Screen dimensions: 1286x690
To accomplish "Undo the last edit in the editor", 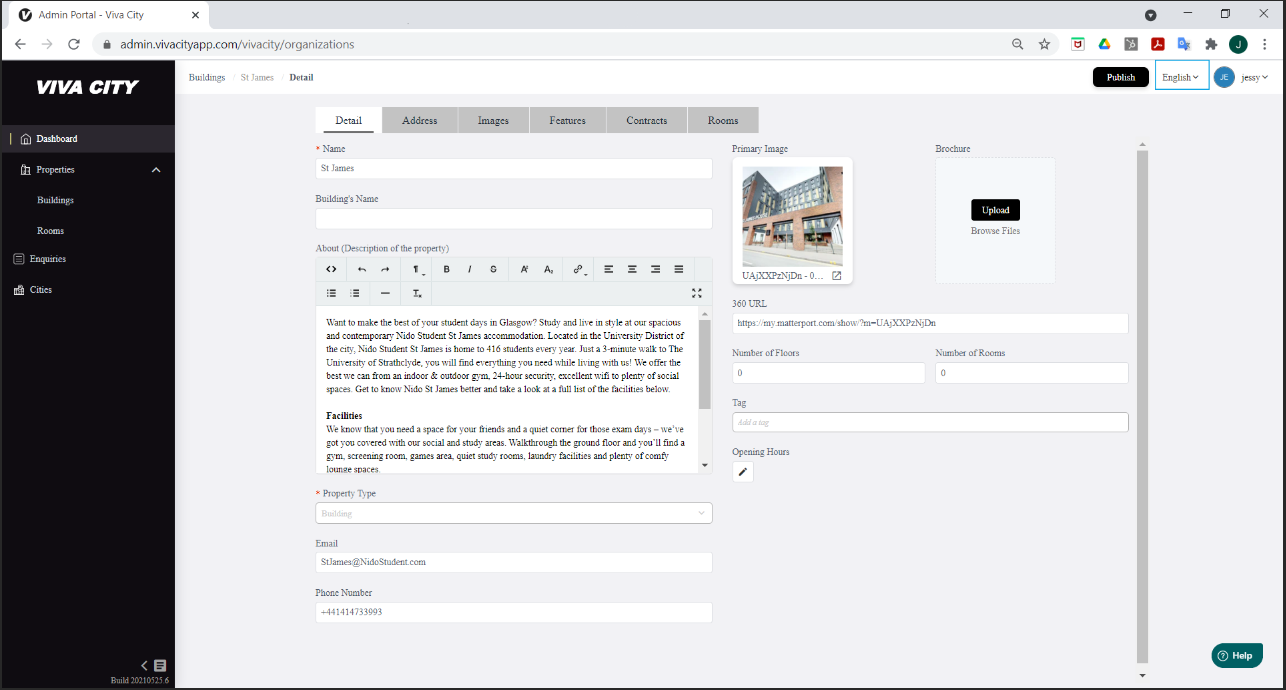I will pos(361,269).
